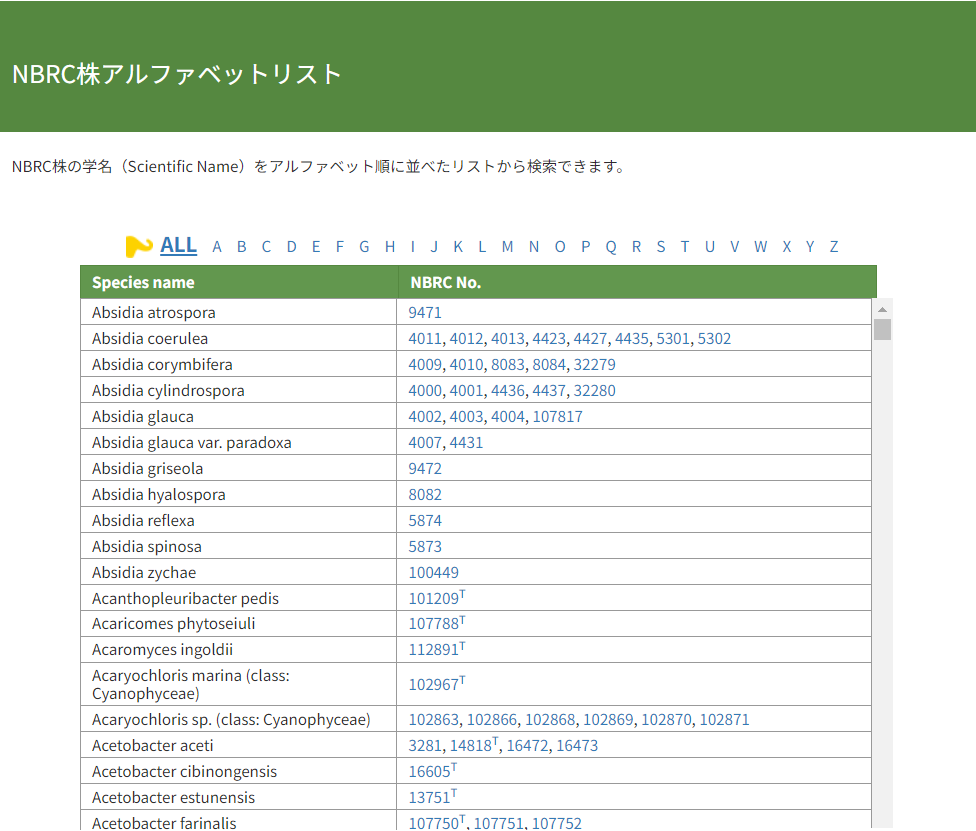Open type strain 13751 link
The width and height of the screenshot is (976, 831).
[433, 797]
